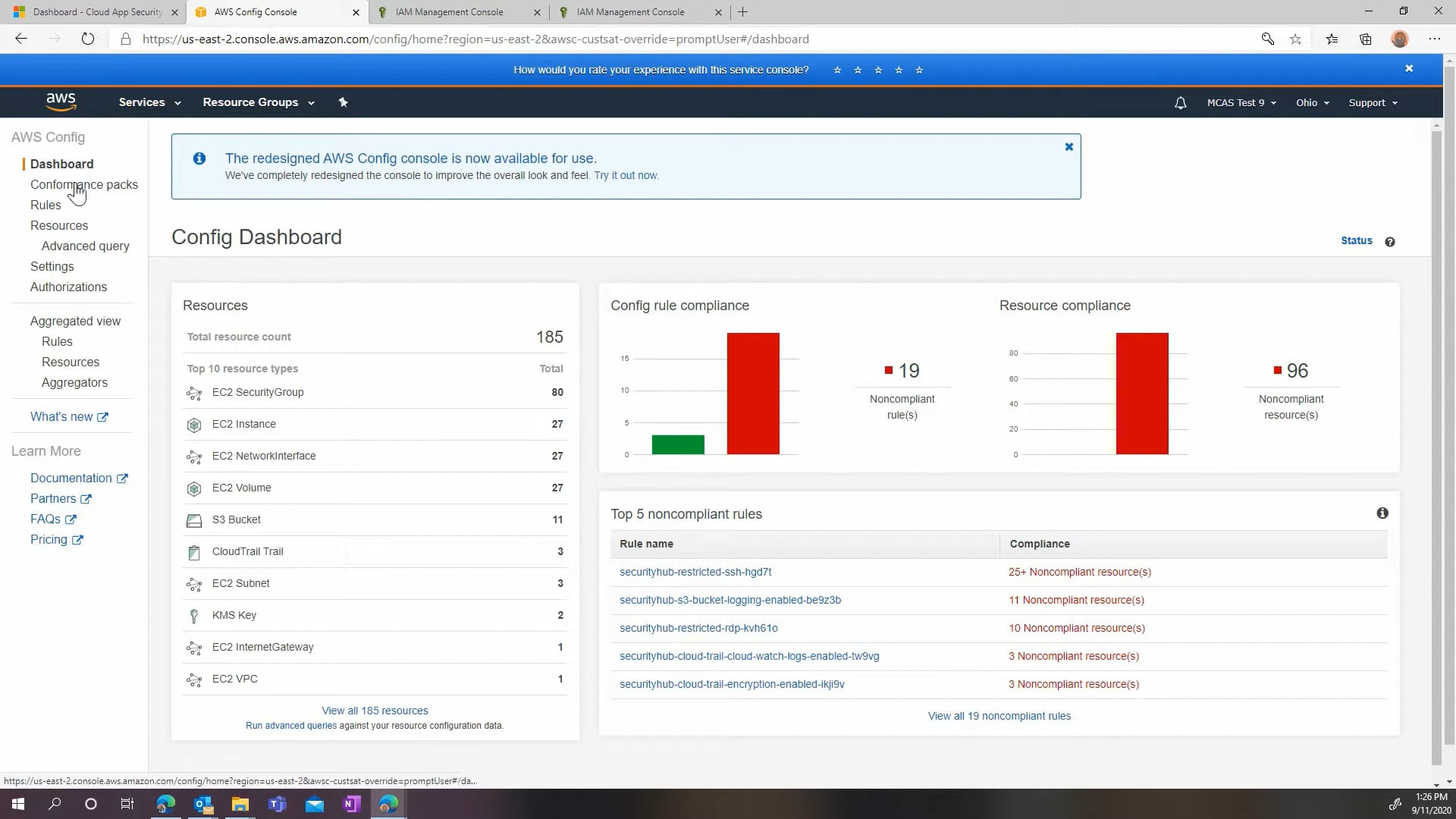Viewport: 1456px width, 819px height.
Task: Open the browser collections icon
Action: (x=1365, y=39)
